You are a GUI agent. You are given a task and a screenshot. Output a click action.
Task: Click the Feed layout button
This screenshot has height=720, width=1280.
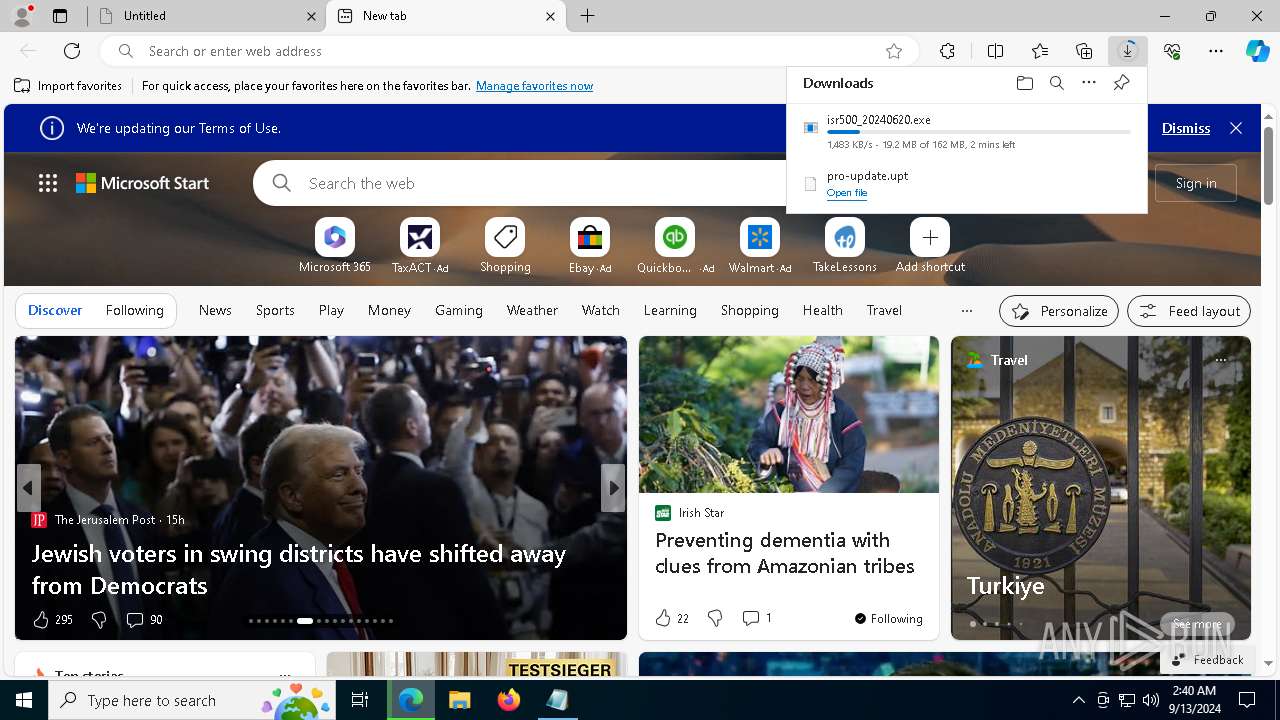(x=1189, y=311)
